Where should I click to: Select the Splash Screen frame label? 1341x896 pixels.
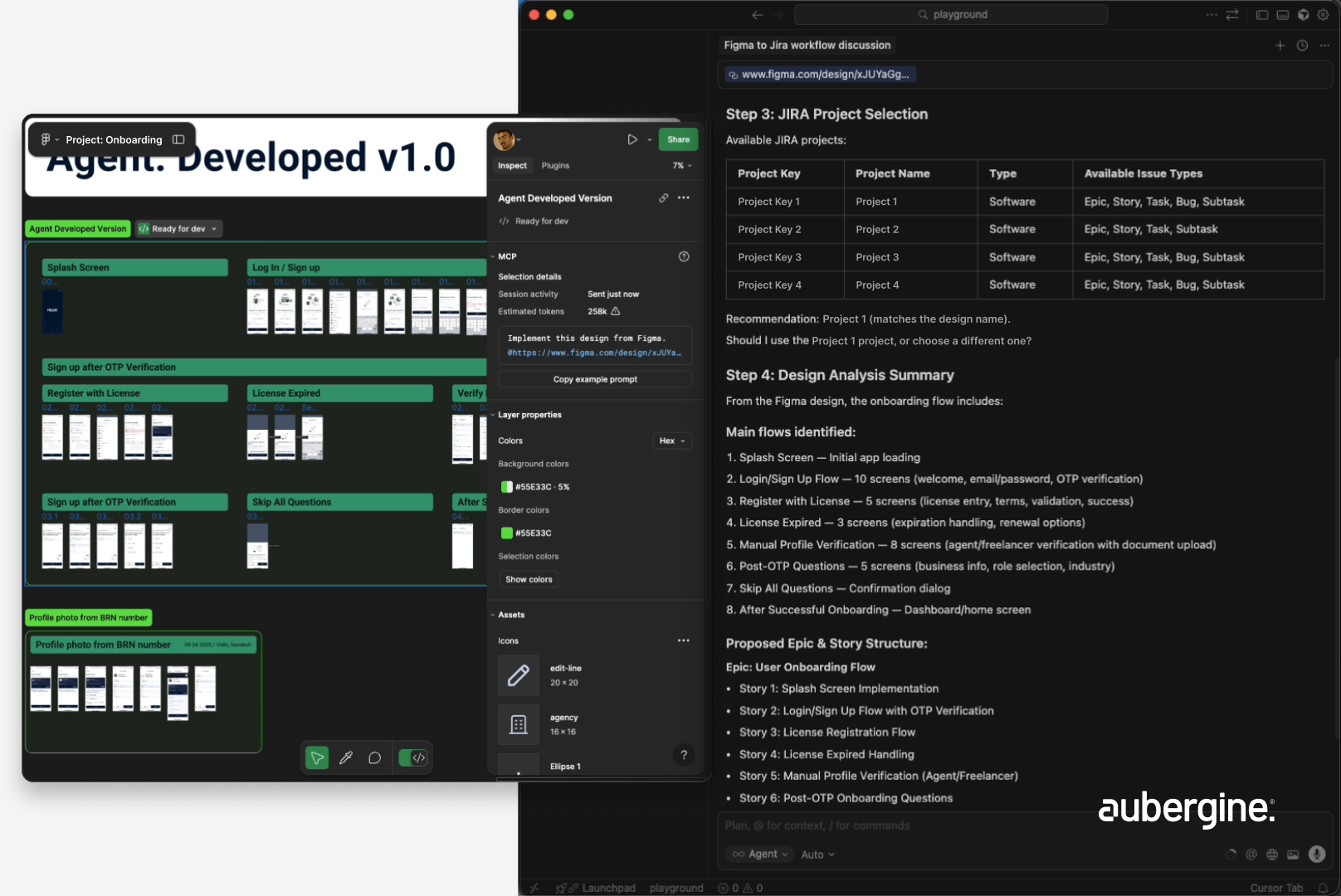[x=135, y=267]
